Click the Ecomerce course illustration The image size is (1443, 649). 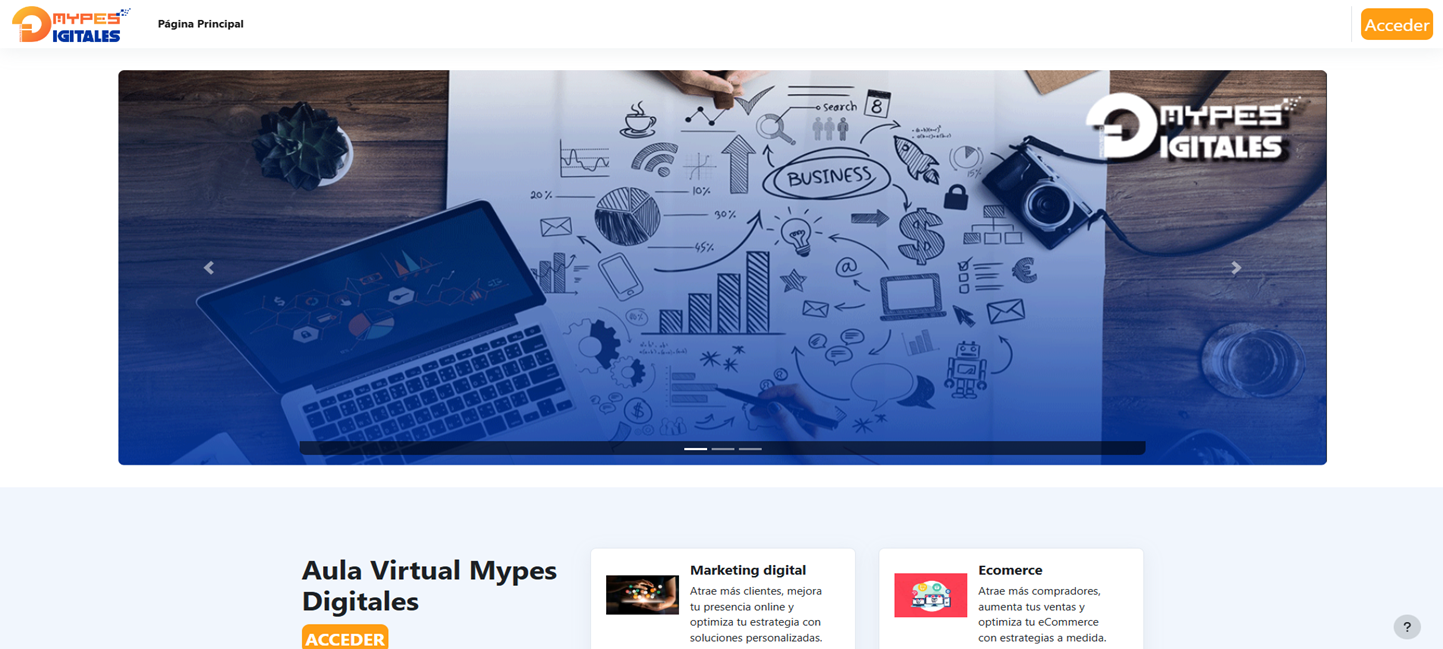[930, 594]
